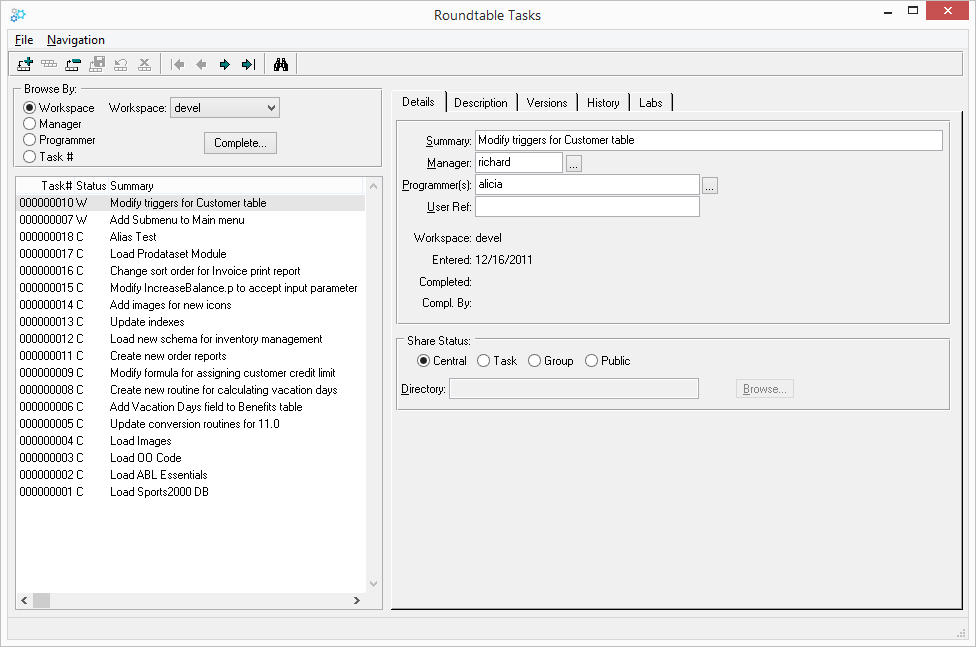Viewport: 976px width, 647px height.
Task: Select task 'Update conversion routines for 11.0'
Action: (190, 424)
